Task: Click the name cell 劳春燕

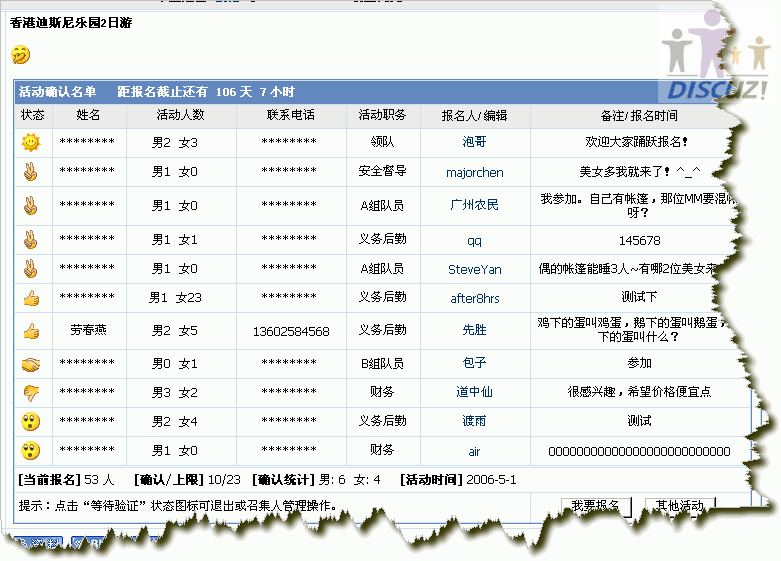Action: [88, 330]
